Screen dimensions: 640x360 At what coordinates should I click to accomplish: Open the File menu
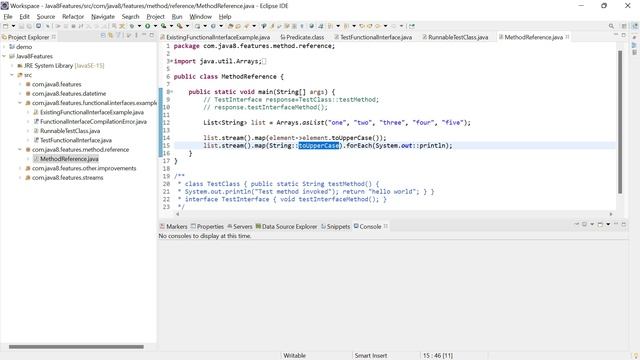pos(8,16)
